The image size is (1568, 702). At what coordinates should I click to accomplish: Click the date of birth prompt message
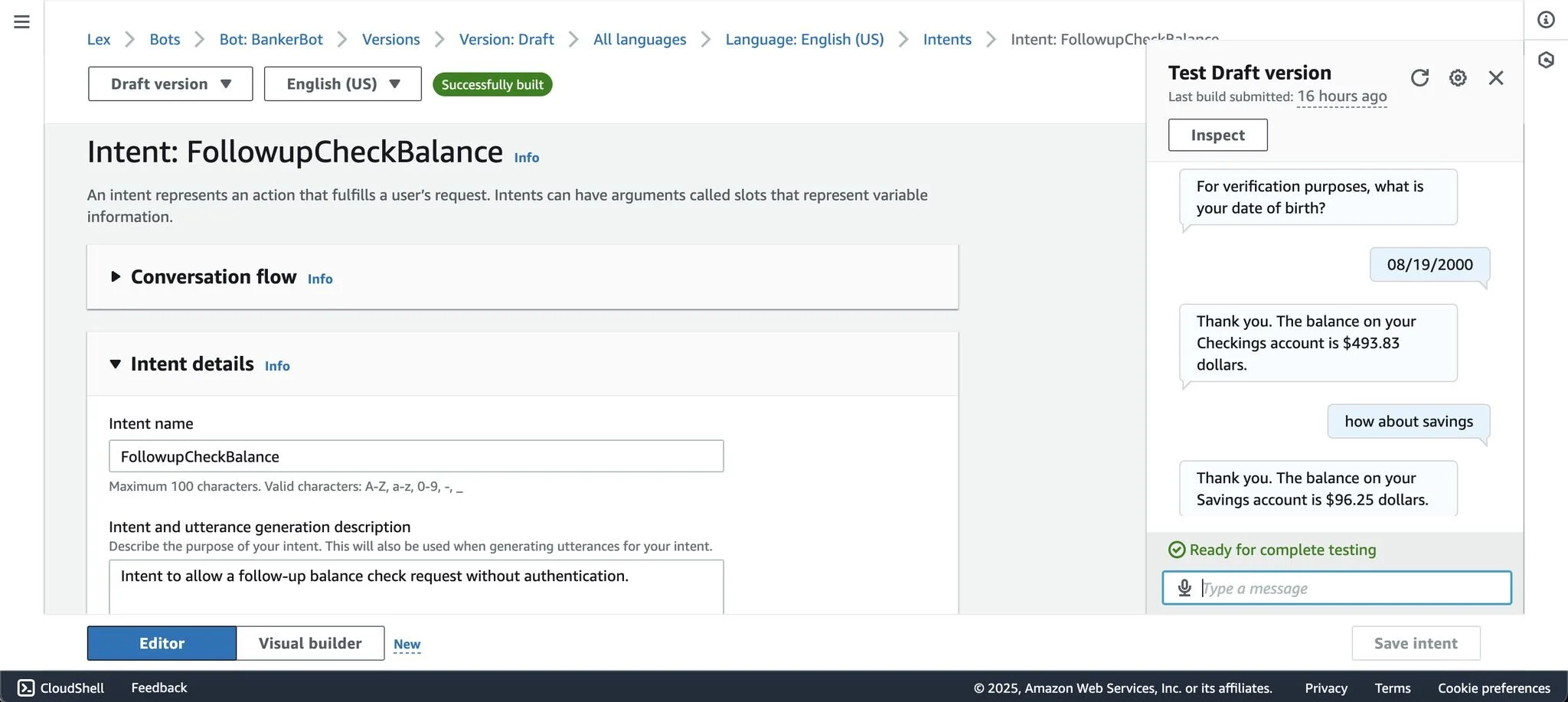1318,197
